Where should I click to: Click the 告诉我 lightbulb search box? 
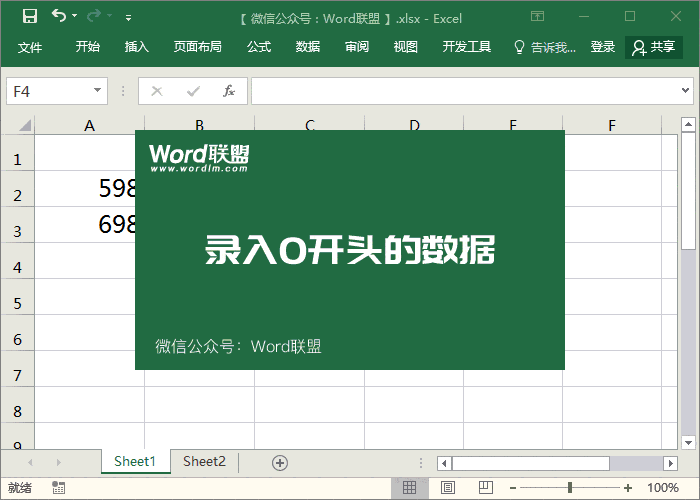[545, 47]
